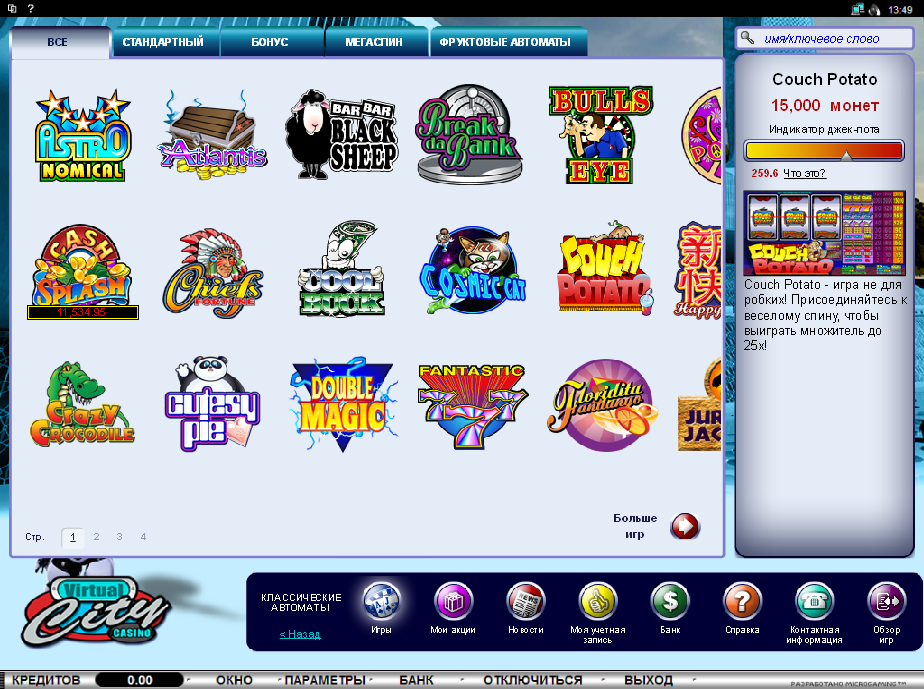Launch Break da Bank slot
Image resolution: width=924 pixels, height=689 pixels.
(470, 134)
